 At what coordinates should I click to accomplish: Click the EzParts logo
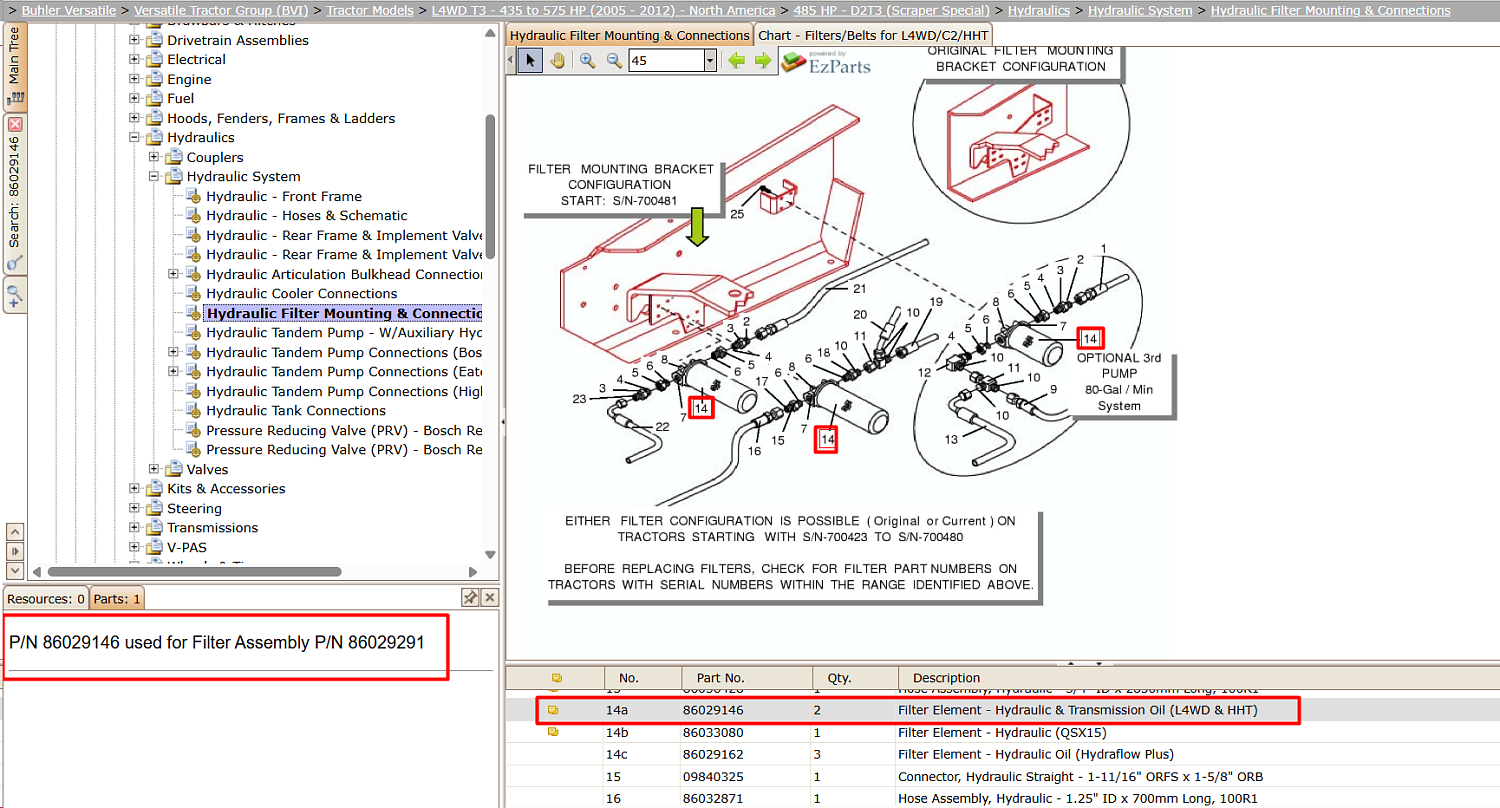pos(826,61)
